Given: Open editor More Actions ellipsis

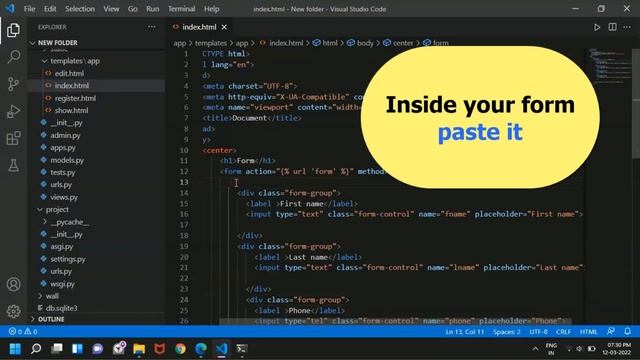Looking at the screenshot, I should click(627, 27).
